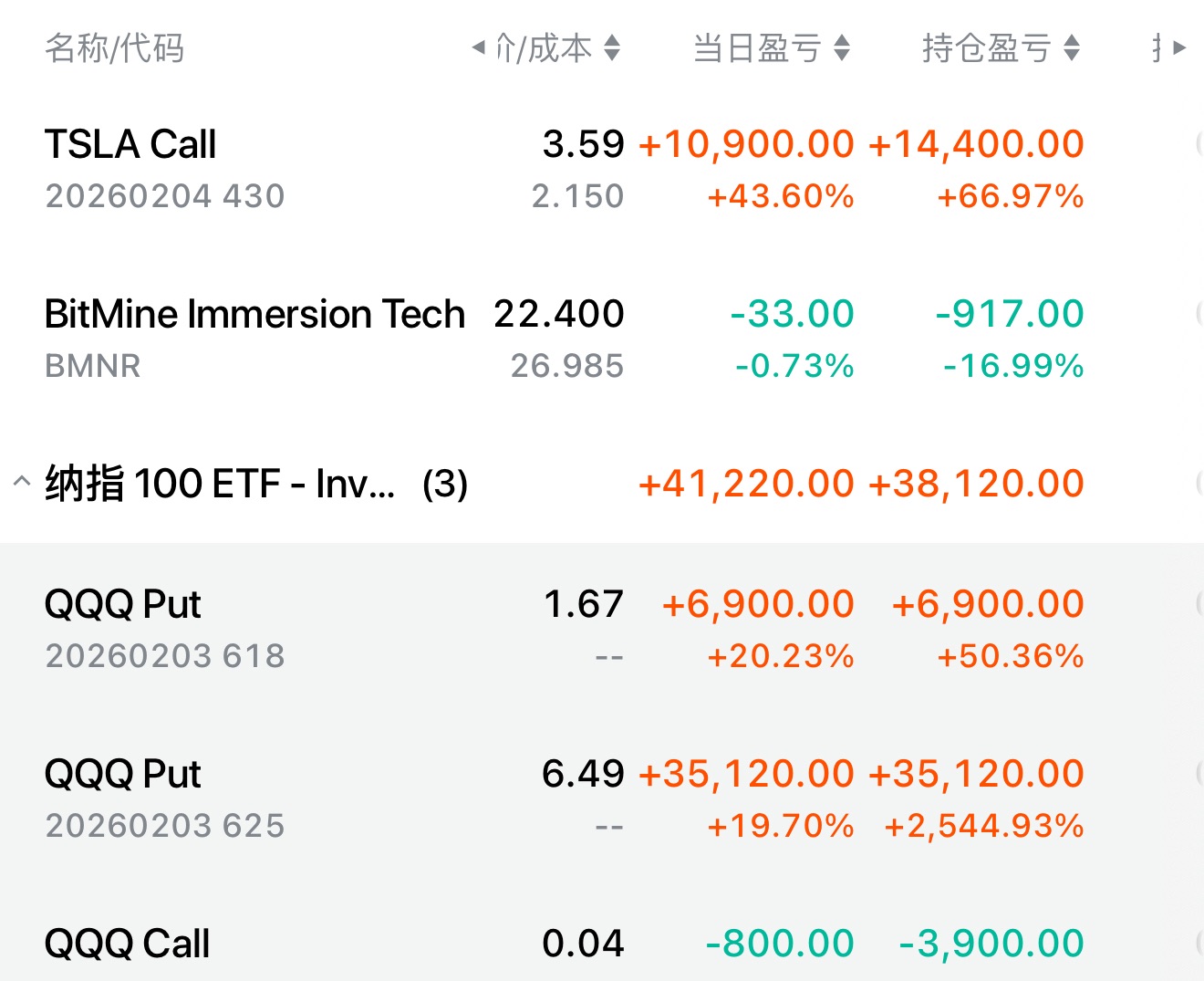The height and width of the screenshot is (981, 1204).
Task: Tap the 名称/代码 column header
Action: (x=115, y=48)
